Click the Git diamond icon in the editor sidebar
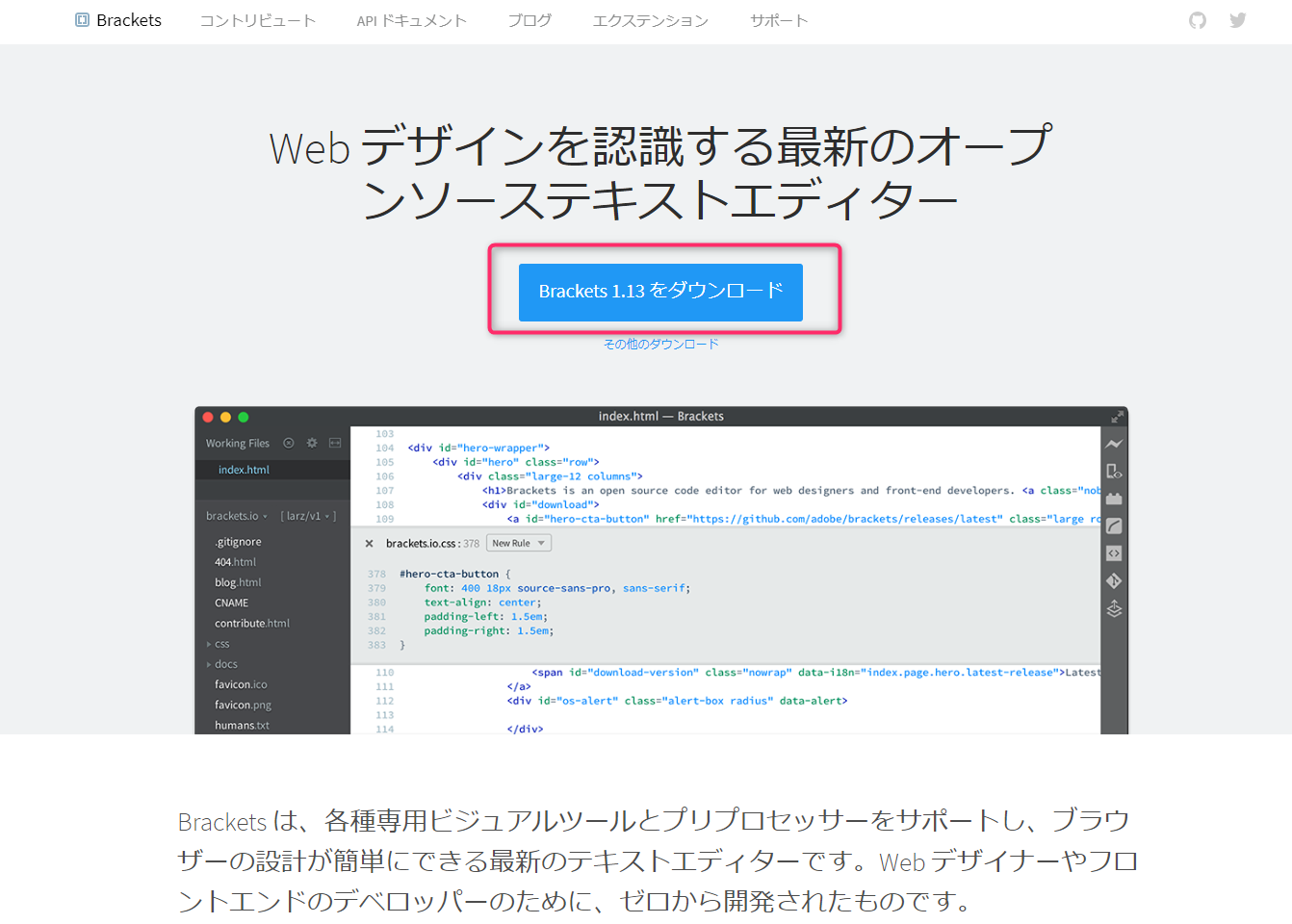 point(1114,581)
